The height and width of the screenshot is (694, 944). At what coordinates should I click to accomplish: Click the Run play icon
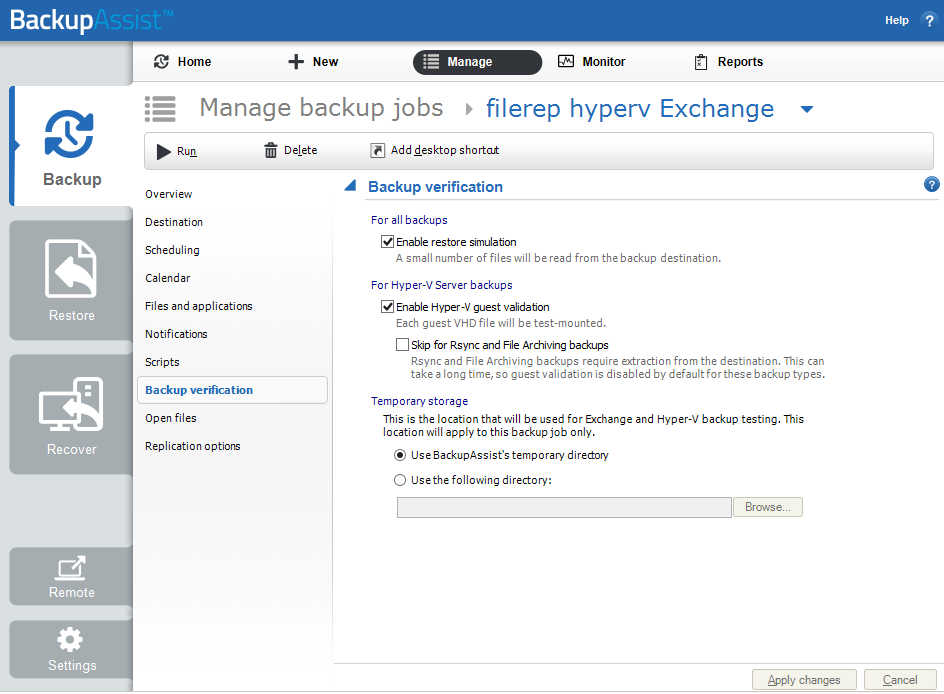pos(164,151)
